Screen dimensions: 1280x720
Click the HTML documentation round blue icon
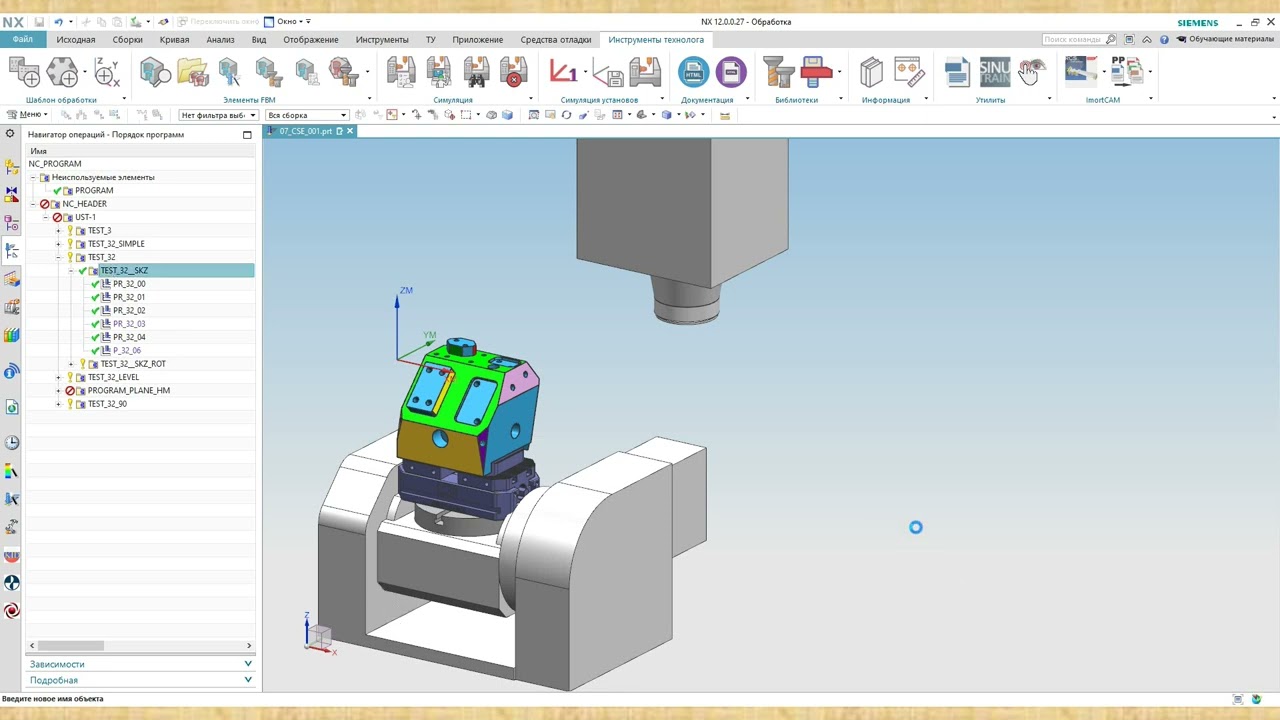pyautogui.click(x=693, y=72)
